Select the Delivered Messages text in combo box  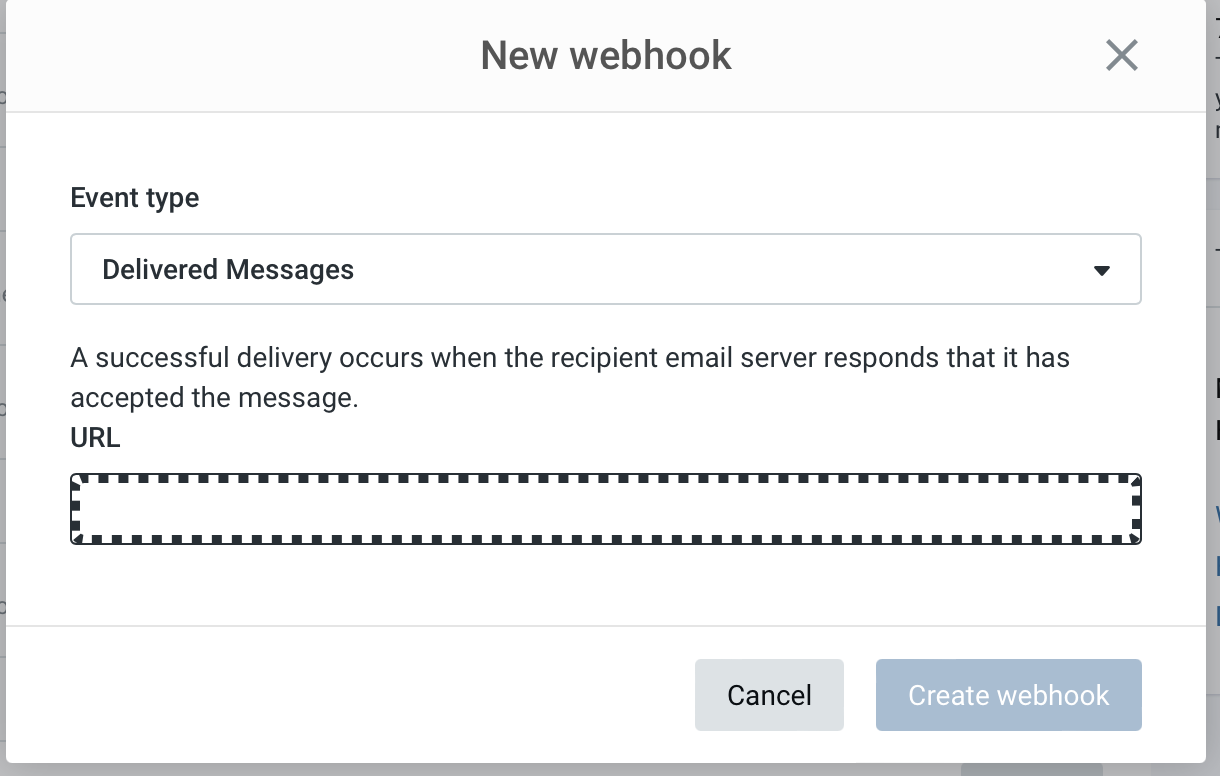[x=228, y=270]
